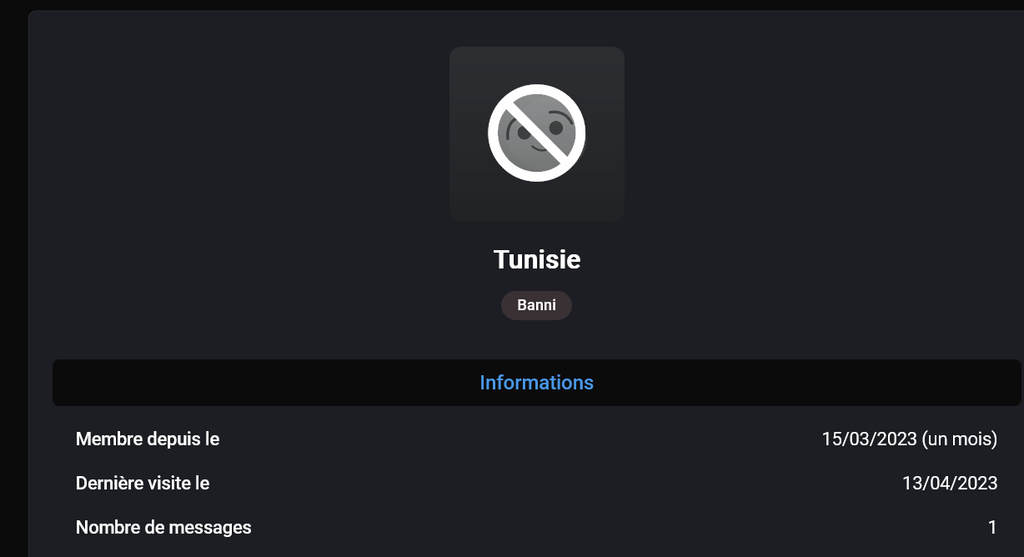Select the "Dernière visite le" label
1024x557 pixels.
click(142, 483)
